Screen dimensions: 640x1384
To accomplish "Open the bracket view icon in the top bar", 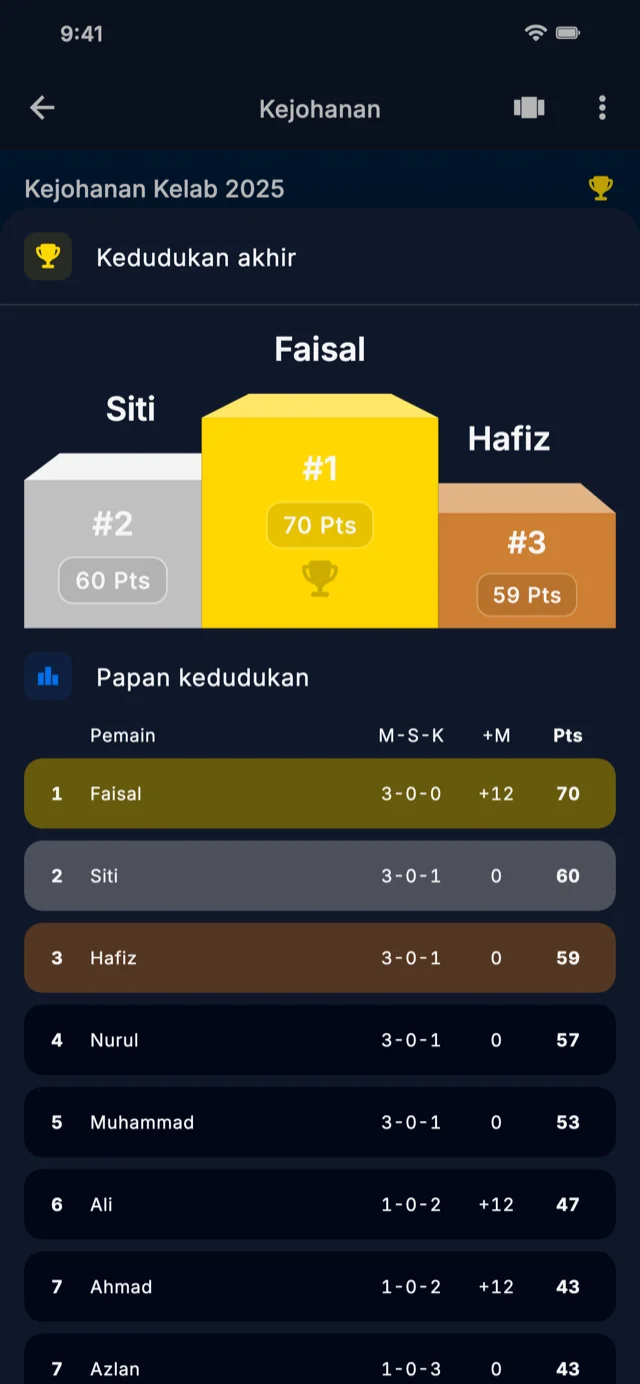I will (x=528, y=108).
